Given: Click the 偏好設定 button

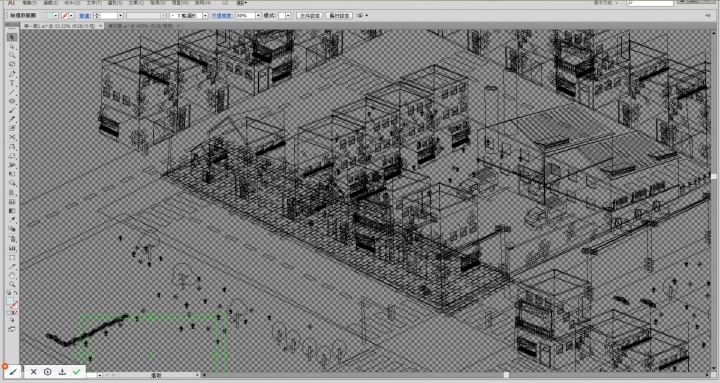Looking at the screenshot, I should point(339,16).
